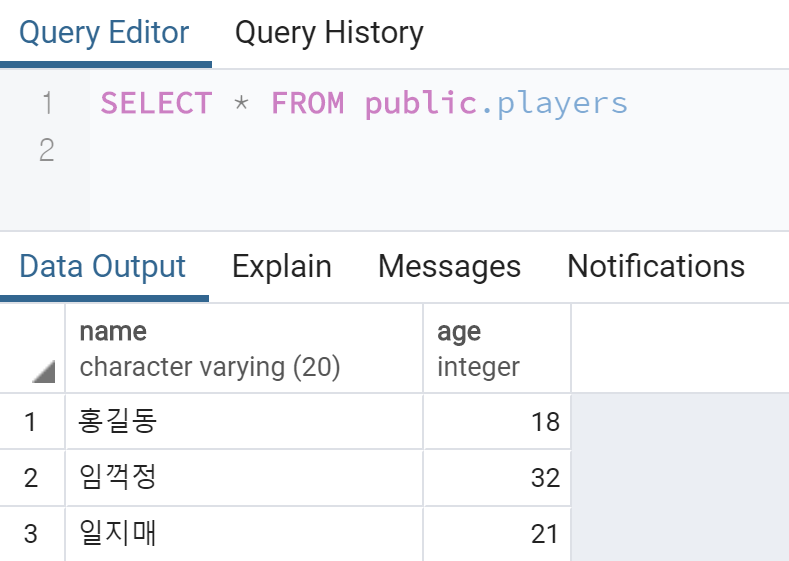Click the cell containing 일지매
This screenshot has height=561, width=789.
[244, 534]
